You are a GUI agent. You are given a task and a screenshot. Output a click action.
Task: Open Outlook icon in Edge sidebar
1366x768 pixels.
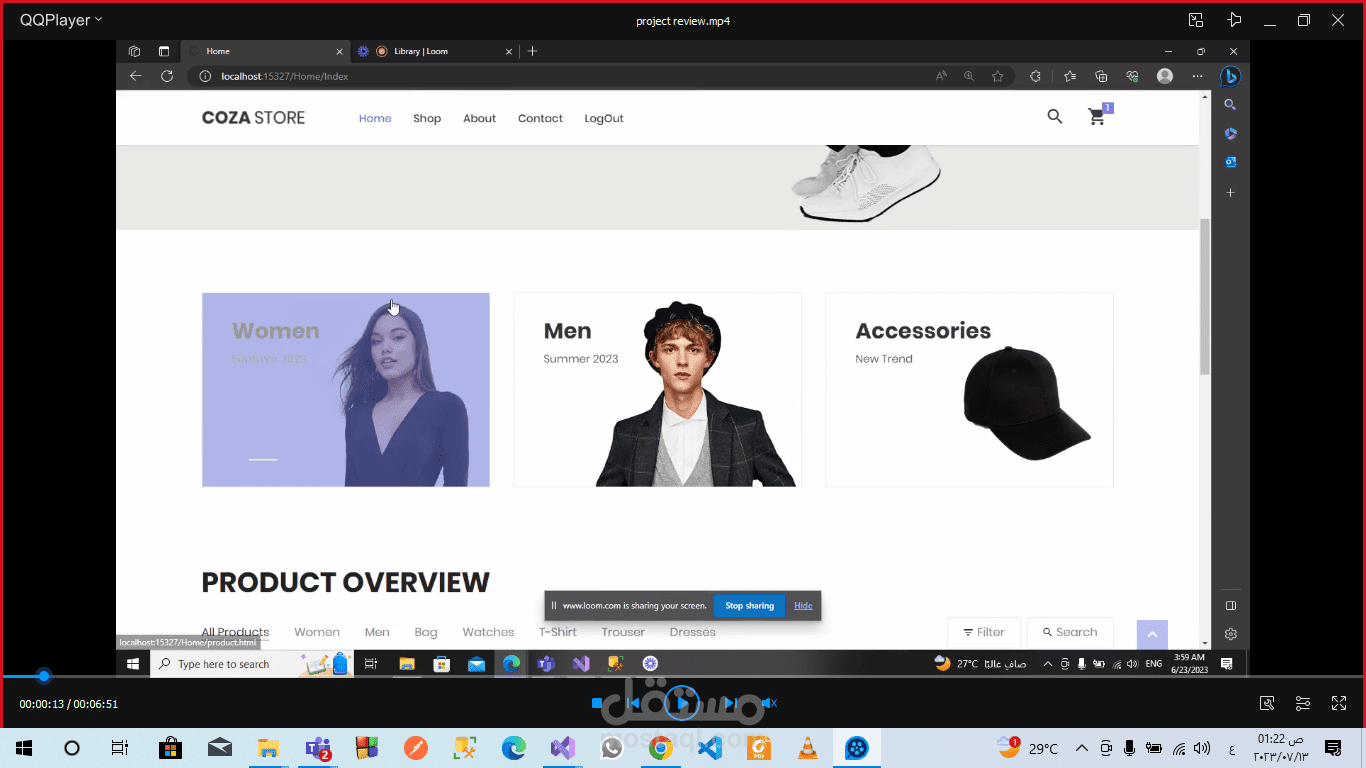pos(1231,162)
